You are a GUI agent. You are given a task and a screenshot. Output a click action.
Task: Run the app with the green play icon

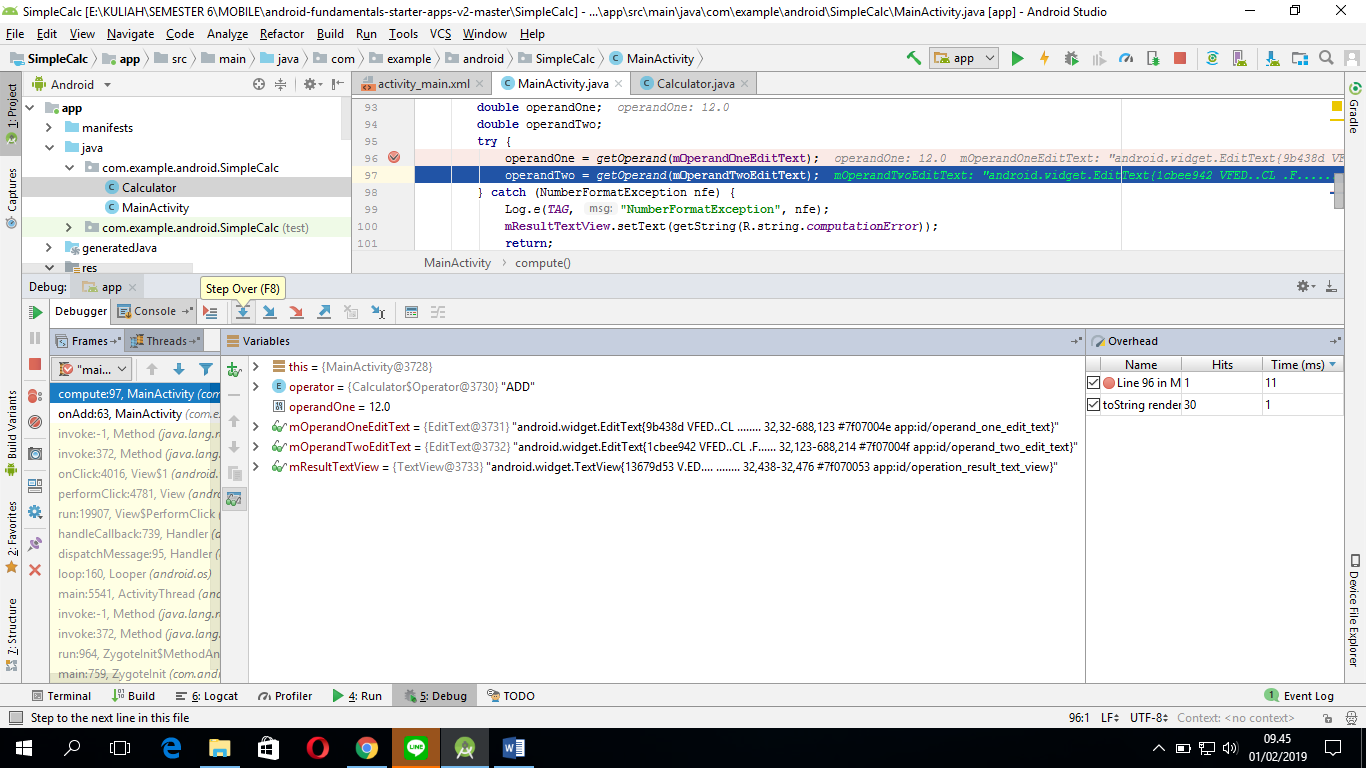point(1017,58)
